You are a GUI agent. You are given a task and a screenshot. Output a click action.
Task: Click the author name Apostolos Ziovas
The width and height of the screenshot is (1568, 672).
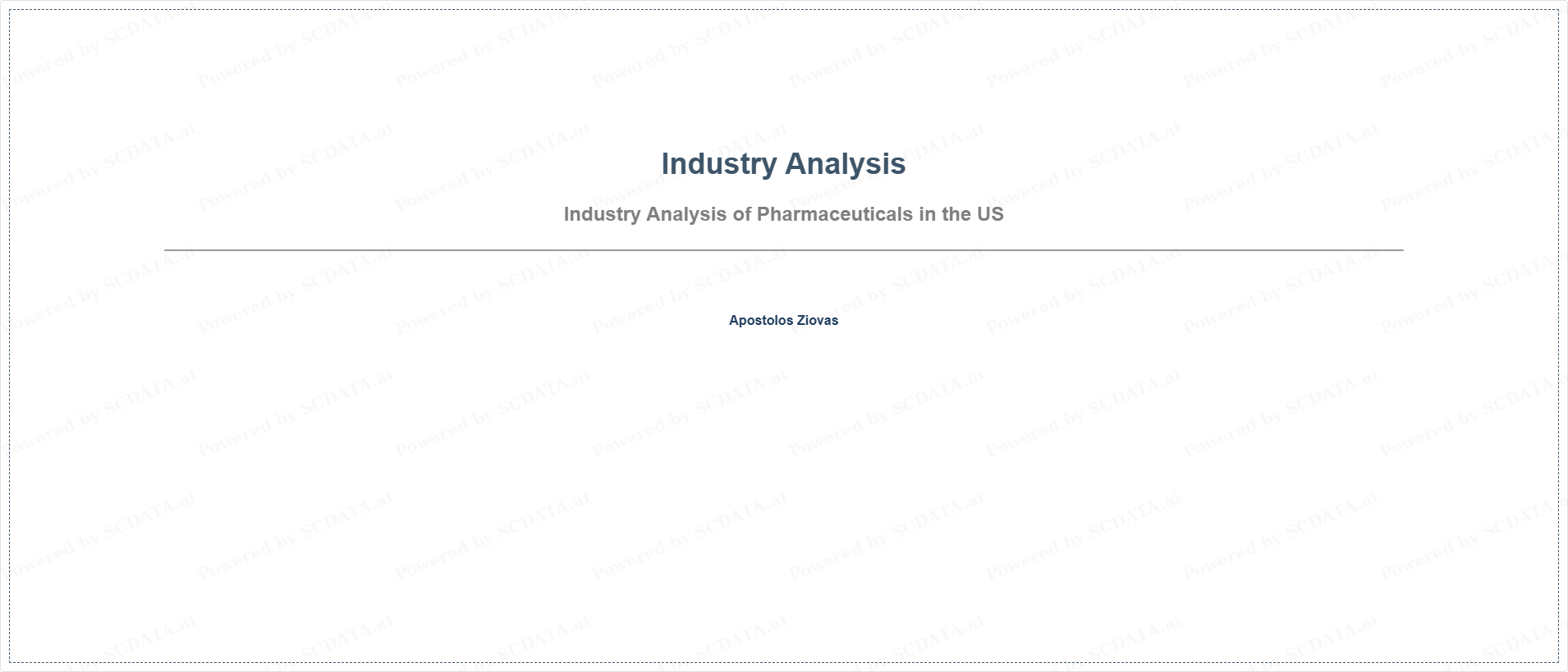click(783, 320)
